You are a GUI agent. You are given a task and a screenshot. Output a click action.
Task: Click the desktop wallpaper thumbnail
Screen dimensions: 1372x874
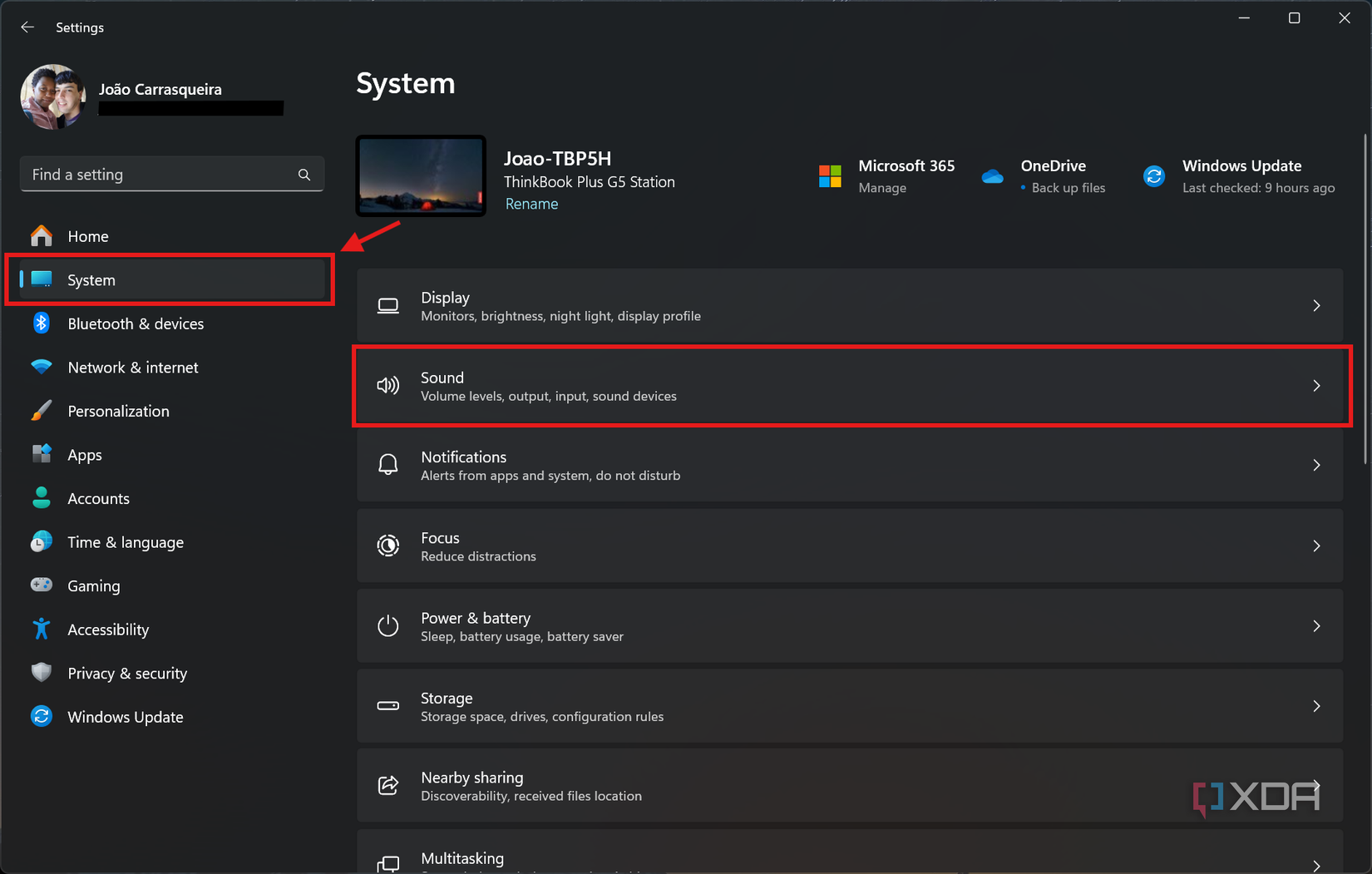[x=421, y=176]
